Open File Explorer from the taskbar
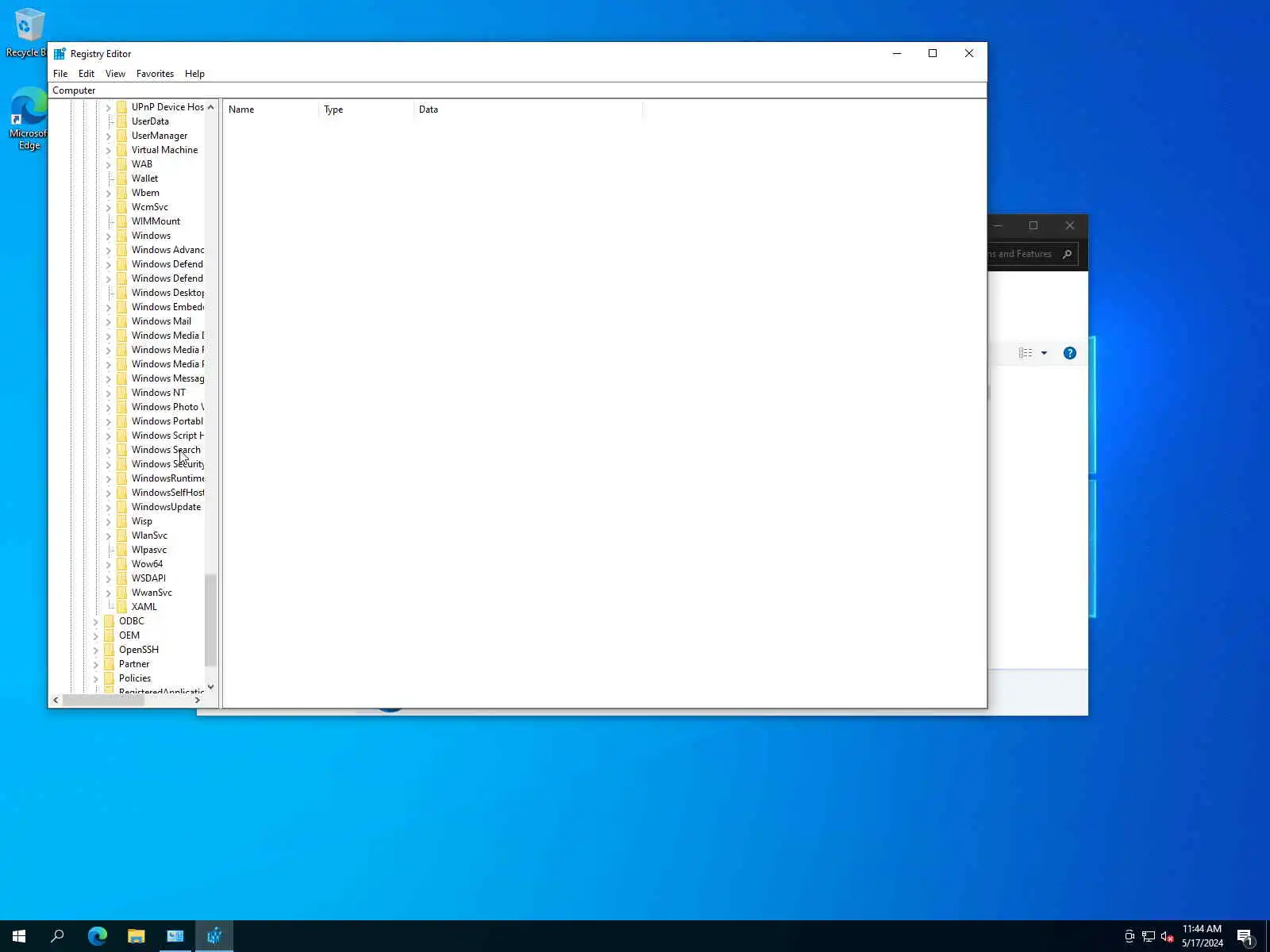 click(137, 936)
